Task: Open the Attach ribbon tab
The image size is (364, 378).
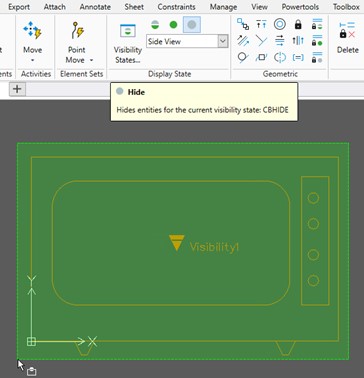Action: 55,7
